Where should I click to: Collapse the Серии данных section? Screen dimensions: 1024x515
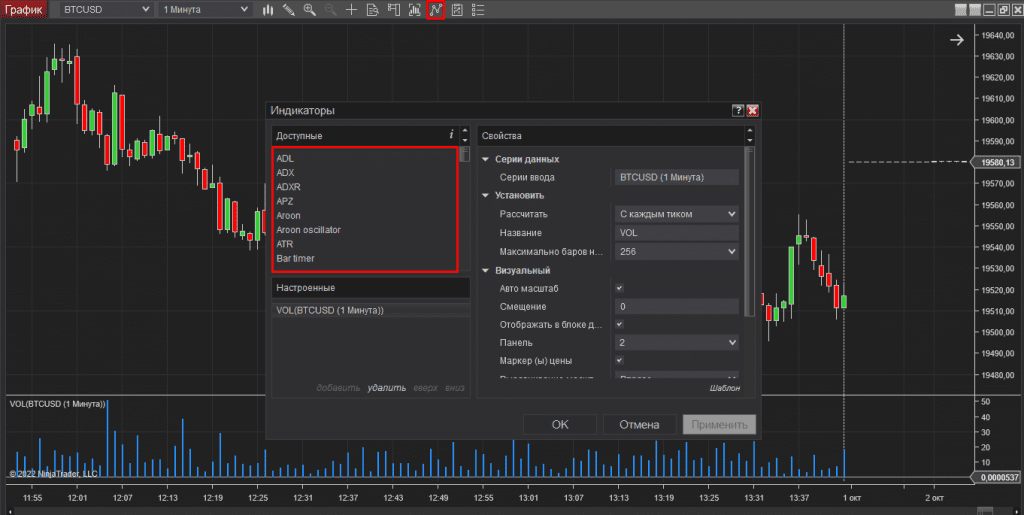pyautogui.click(x=485, y=159)
